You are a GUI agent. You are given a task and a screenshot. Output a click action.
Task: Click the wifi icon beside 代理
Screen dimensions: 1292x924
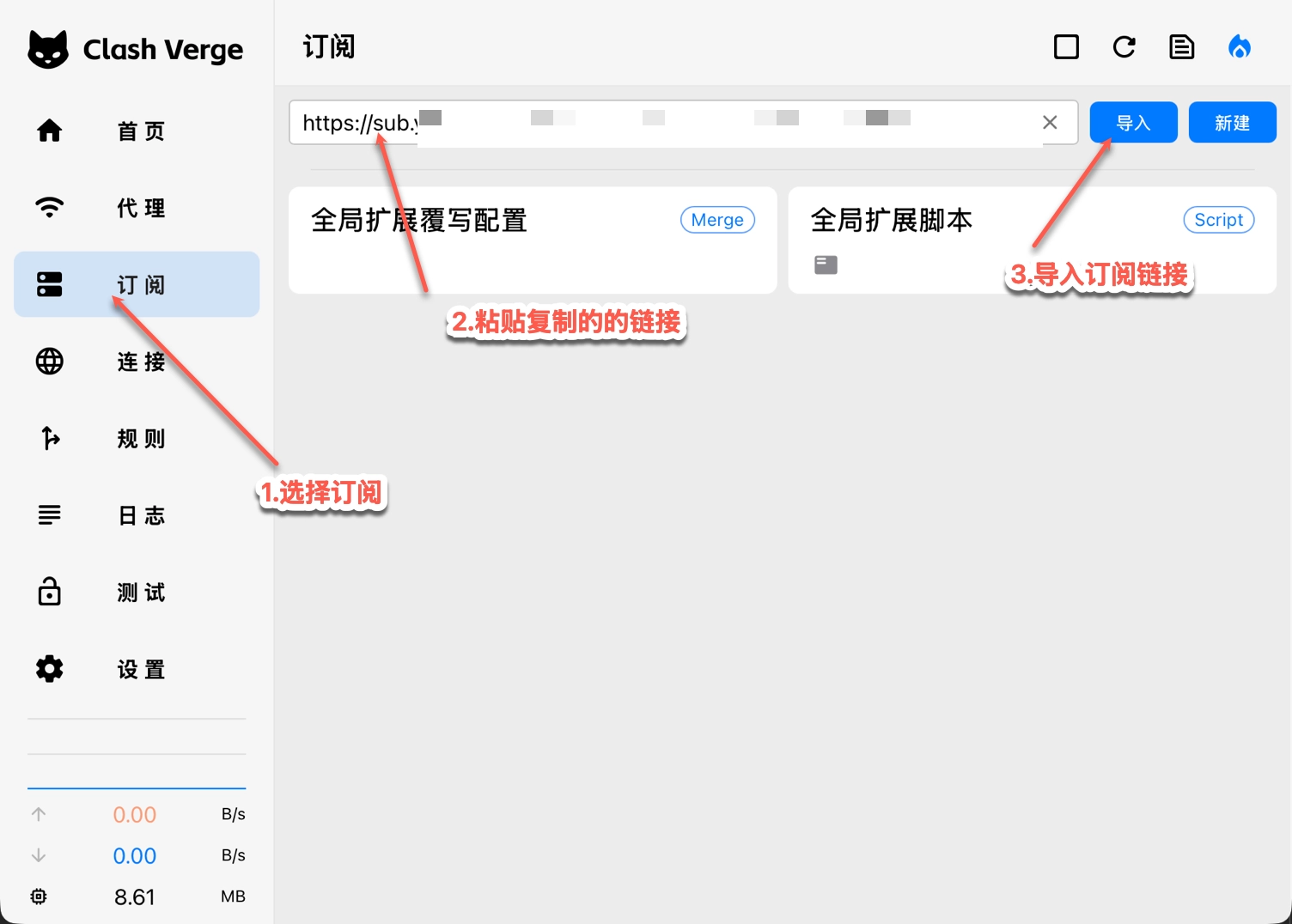(50, 207)
